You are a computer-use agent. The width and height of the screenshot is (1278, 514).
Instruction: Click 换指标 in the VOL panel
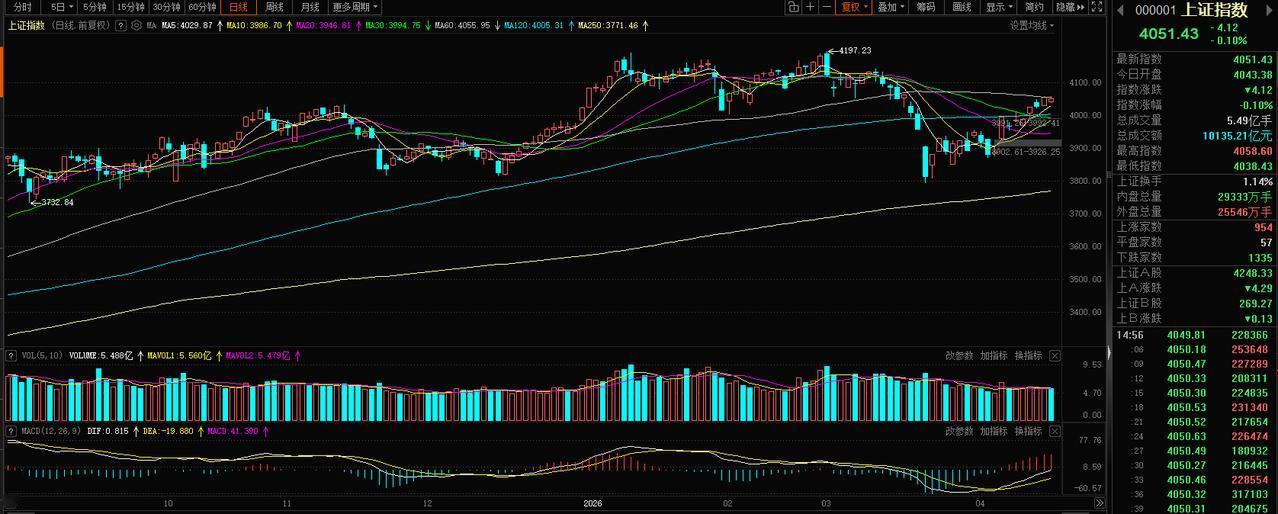coord(1028,355)
